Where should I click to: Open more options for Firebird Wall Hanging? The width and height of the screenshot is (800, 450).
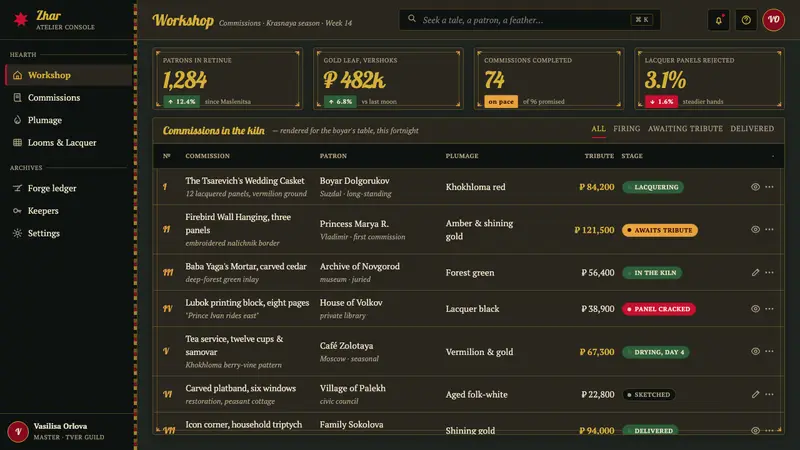pyautogui.click(x=769, y=230)
